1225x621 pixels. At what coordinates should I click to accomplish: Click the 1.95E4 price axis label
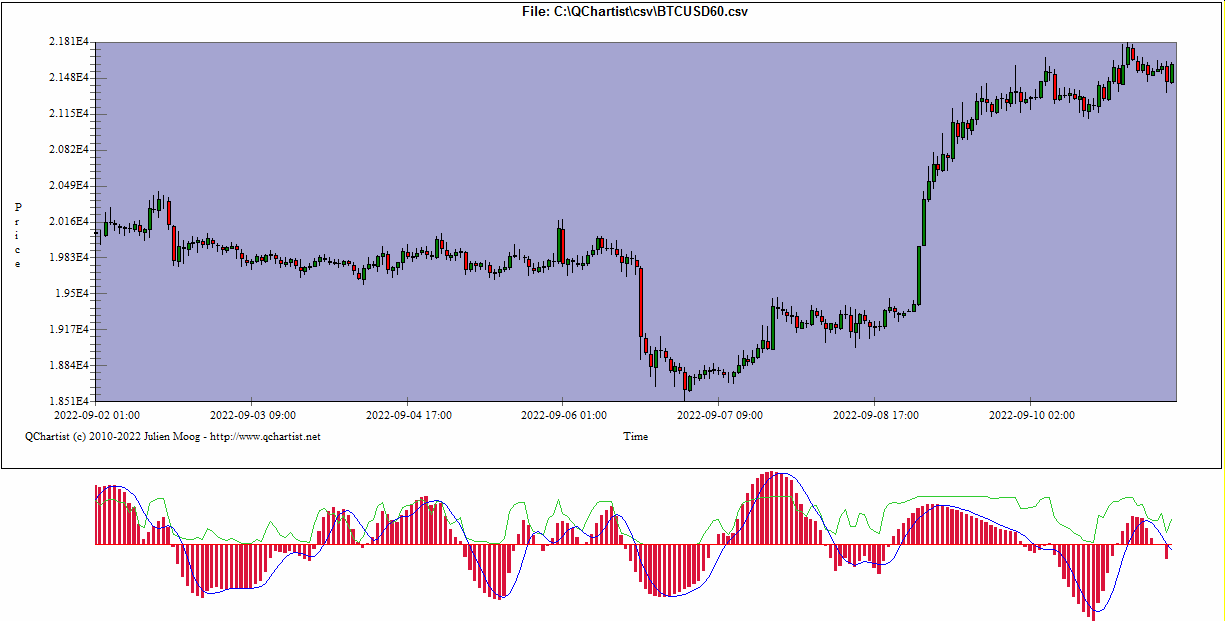(71, 293)
